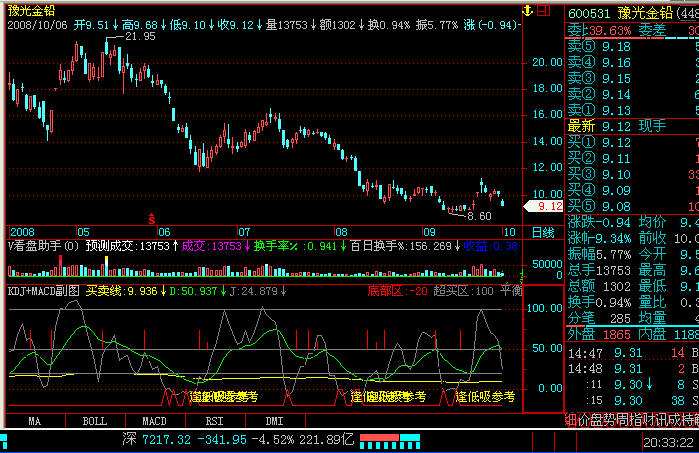Screen dimensions: 699x453
Task: Click the 买① 9.12 bid row
Action: pos(633,143)
